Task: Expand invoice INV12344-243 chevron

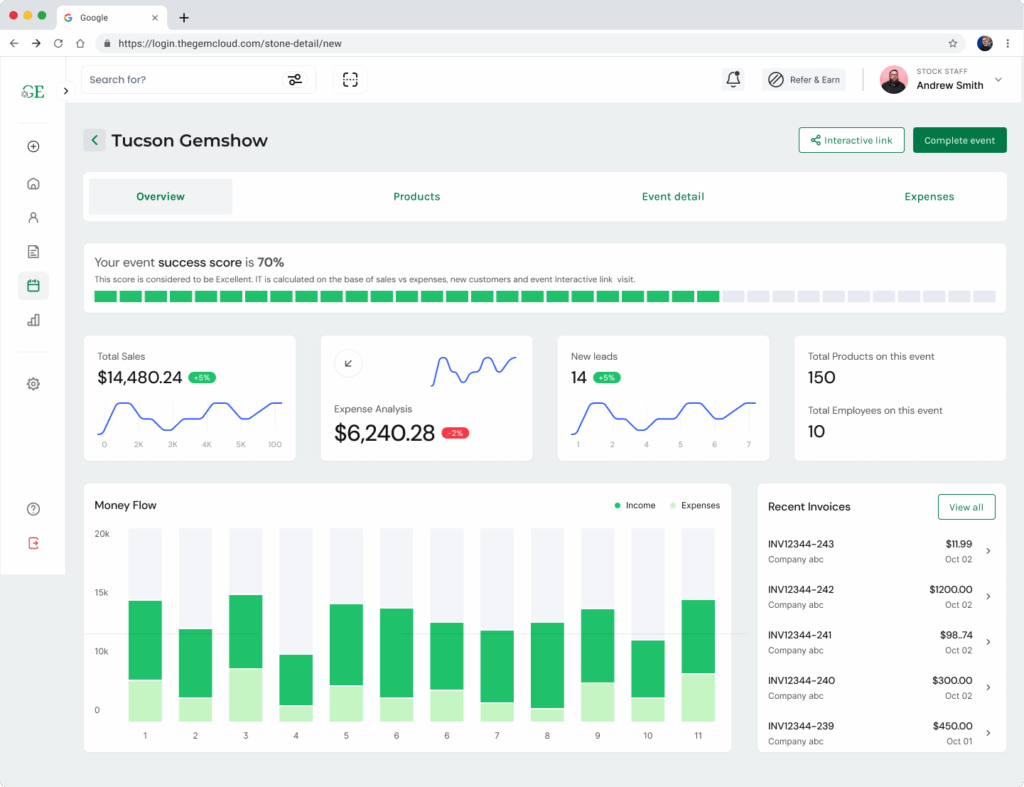Action: (988, 551)
